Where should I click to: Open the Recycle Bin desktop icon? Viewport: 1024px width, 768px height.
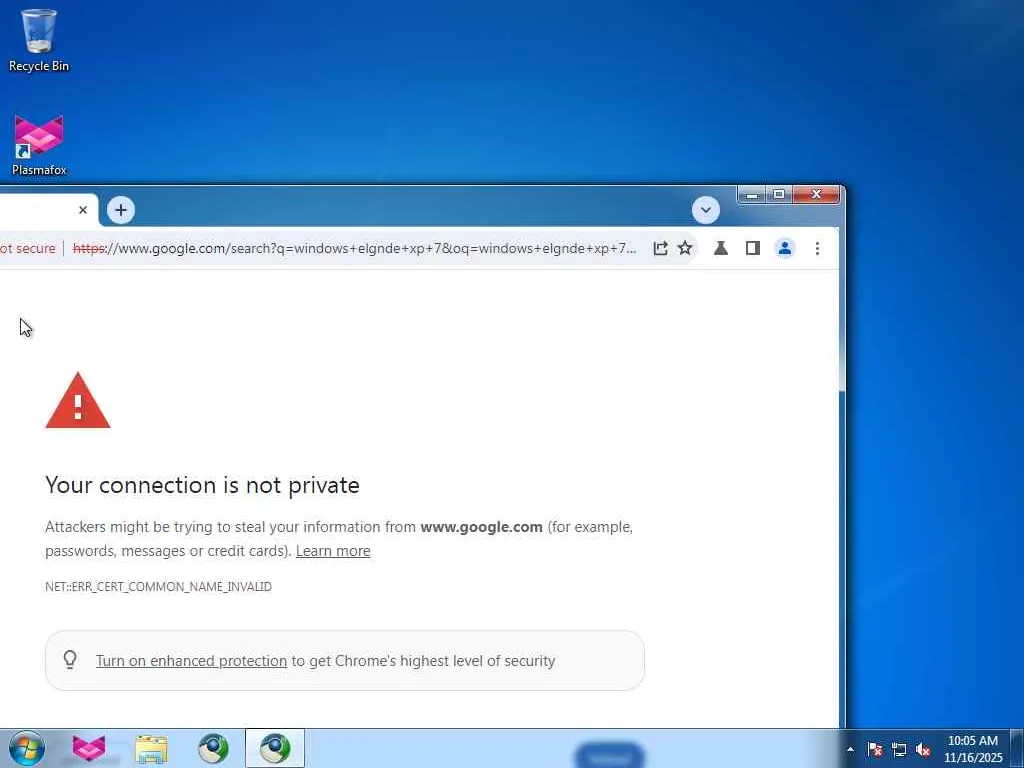pyautogui.click(x=39, y=40)
